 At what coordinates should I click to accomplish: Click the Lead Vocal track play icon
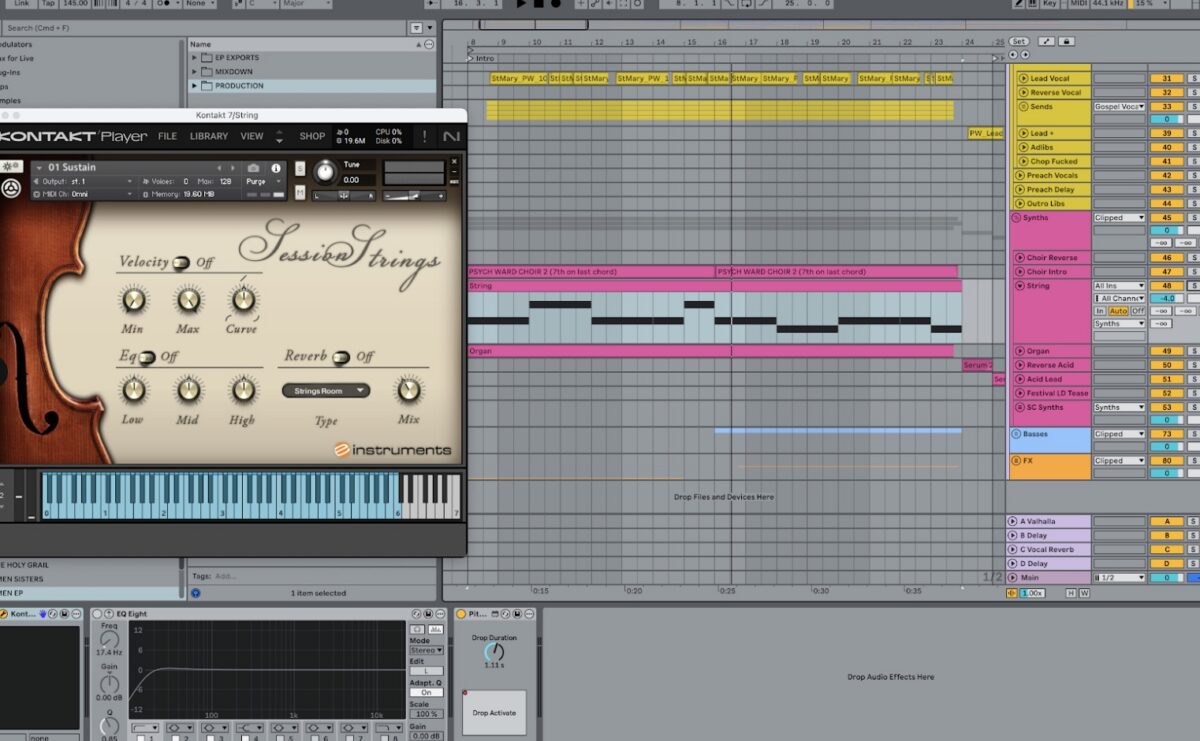(x=1023, y=78)
